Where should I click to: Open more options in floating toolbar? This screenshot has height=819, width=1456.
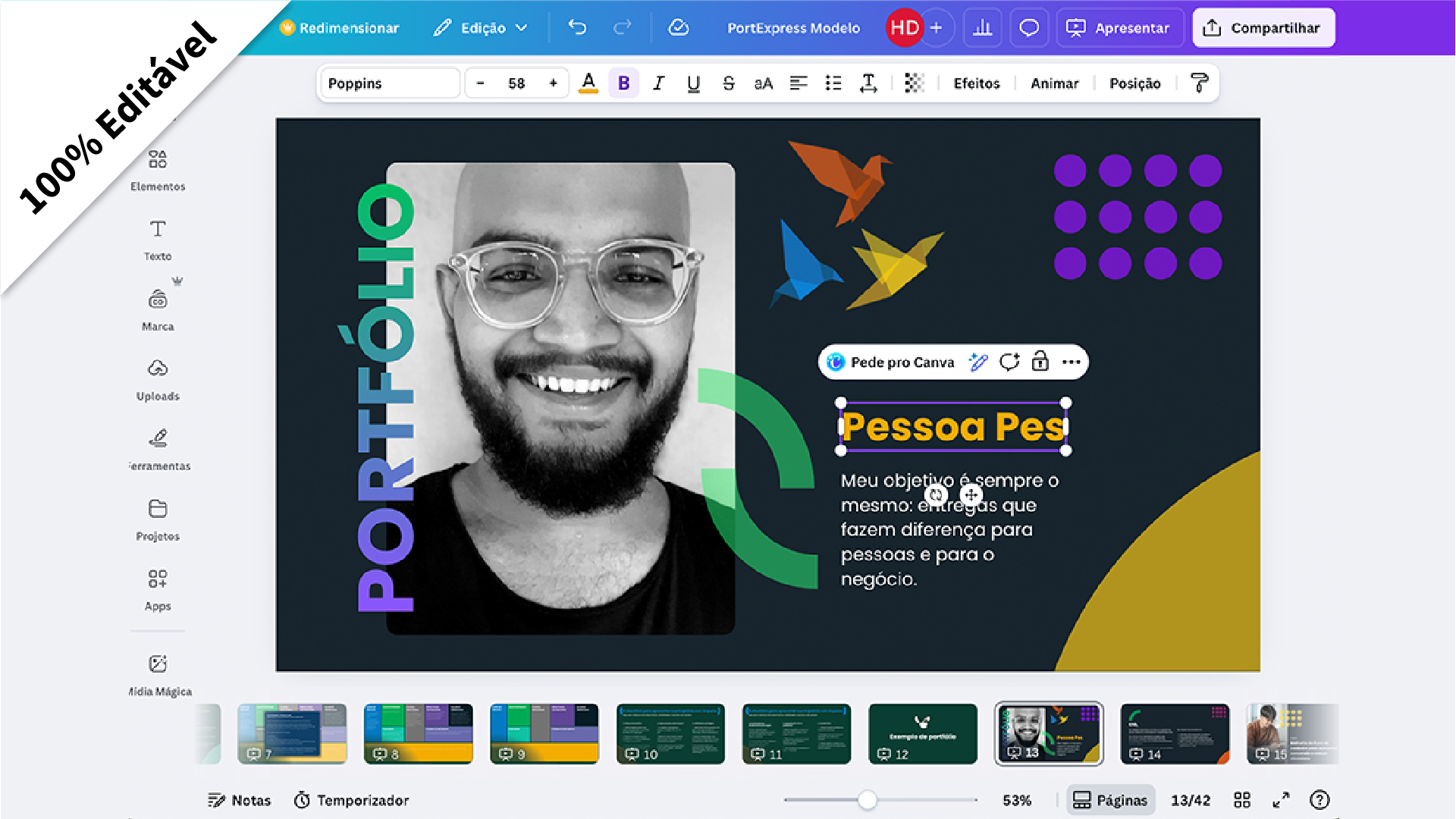(1071, 362)
